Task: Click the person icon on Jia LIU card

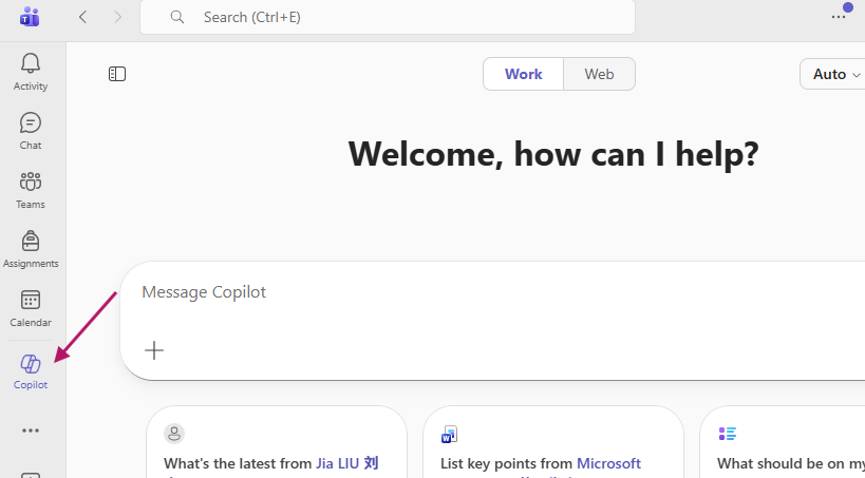Action: (174, 433)
